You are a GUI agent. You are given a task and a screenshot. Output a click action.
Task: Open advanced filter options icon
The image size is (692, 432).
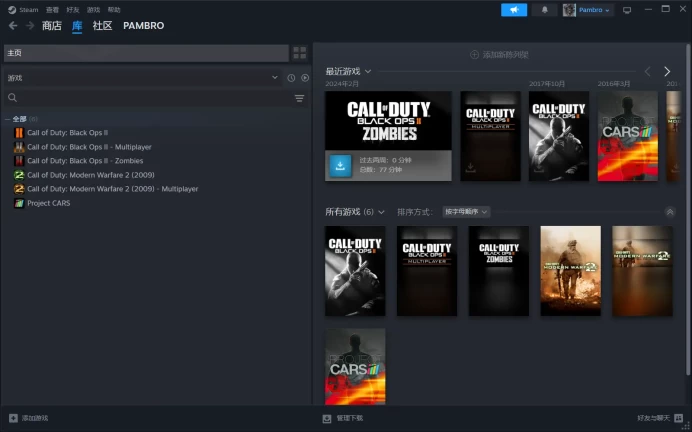coord(299,98)
